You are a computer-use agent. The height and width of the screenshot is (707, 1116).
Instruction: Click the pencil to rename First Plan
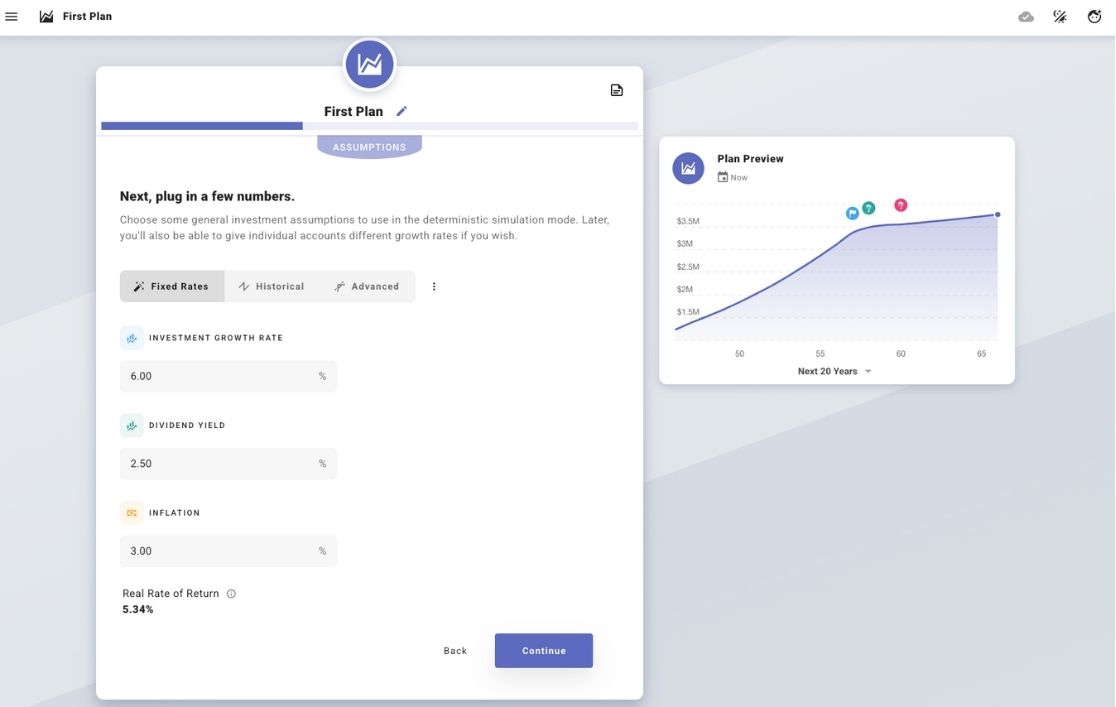point(402,112)
